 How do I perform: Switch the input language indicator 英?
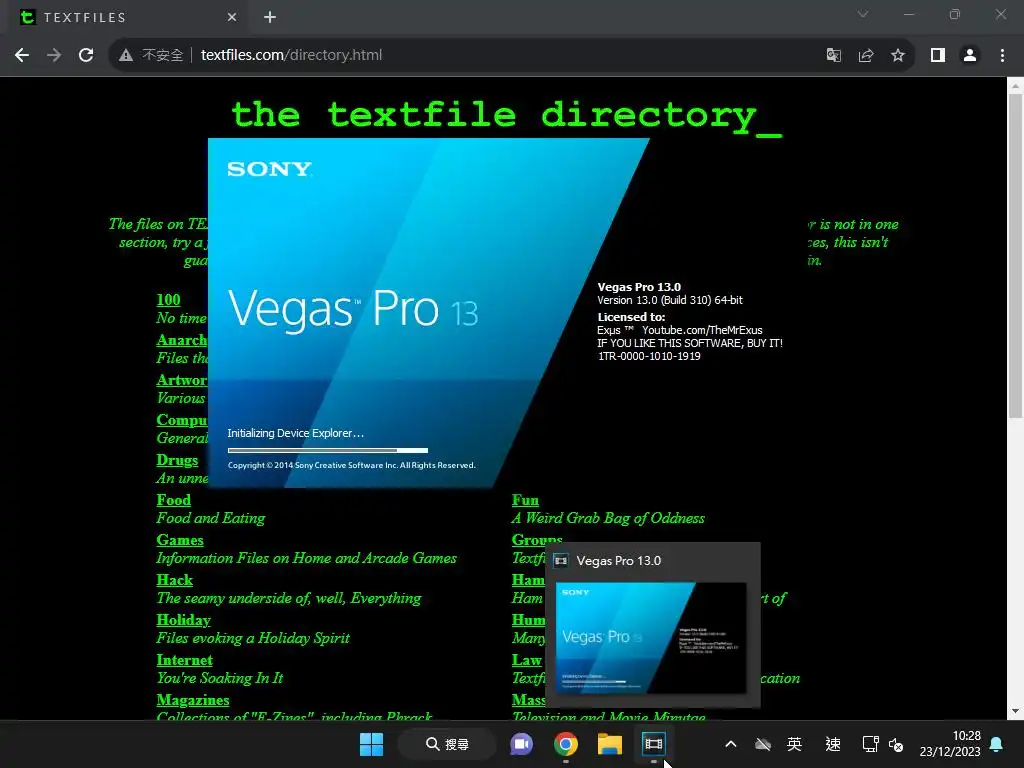coord(794,744)
